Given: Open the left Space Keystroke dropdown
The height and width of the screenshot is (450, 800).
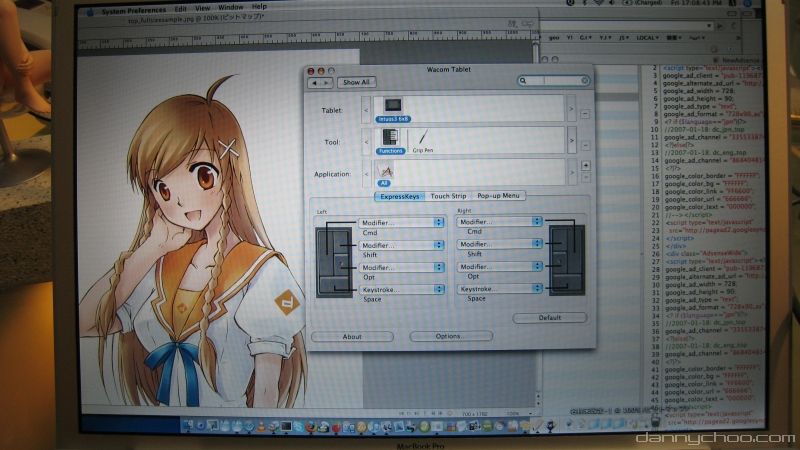Looking at the screenshot, I should pyautogui.click(x=400, y=289).
